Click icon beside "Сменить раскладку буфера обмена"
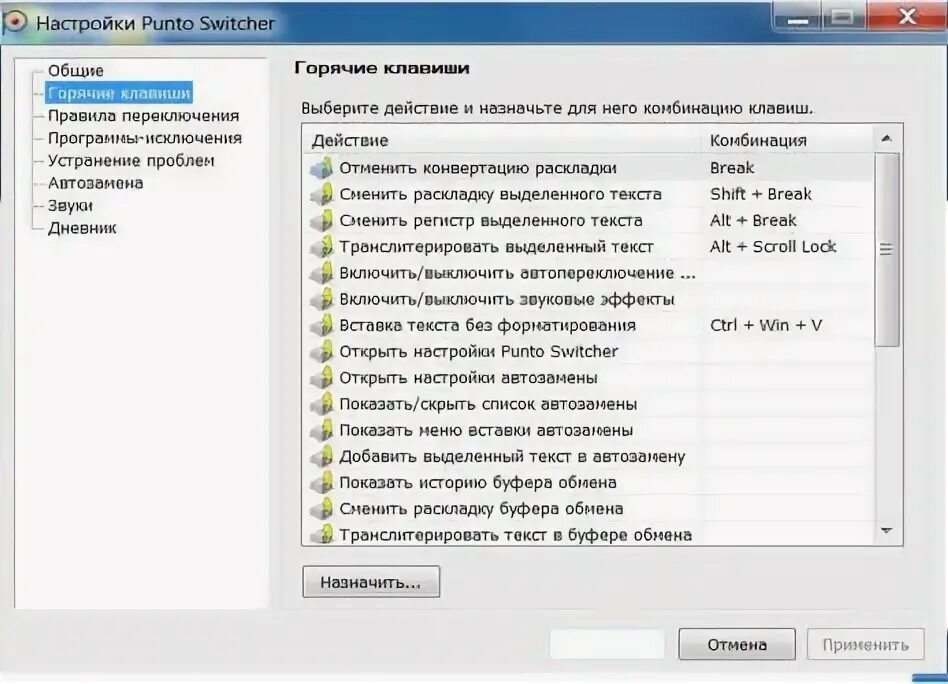Screen dimensions: 948x684 click(x=322, y=509)
